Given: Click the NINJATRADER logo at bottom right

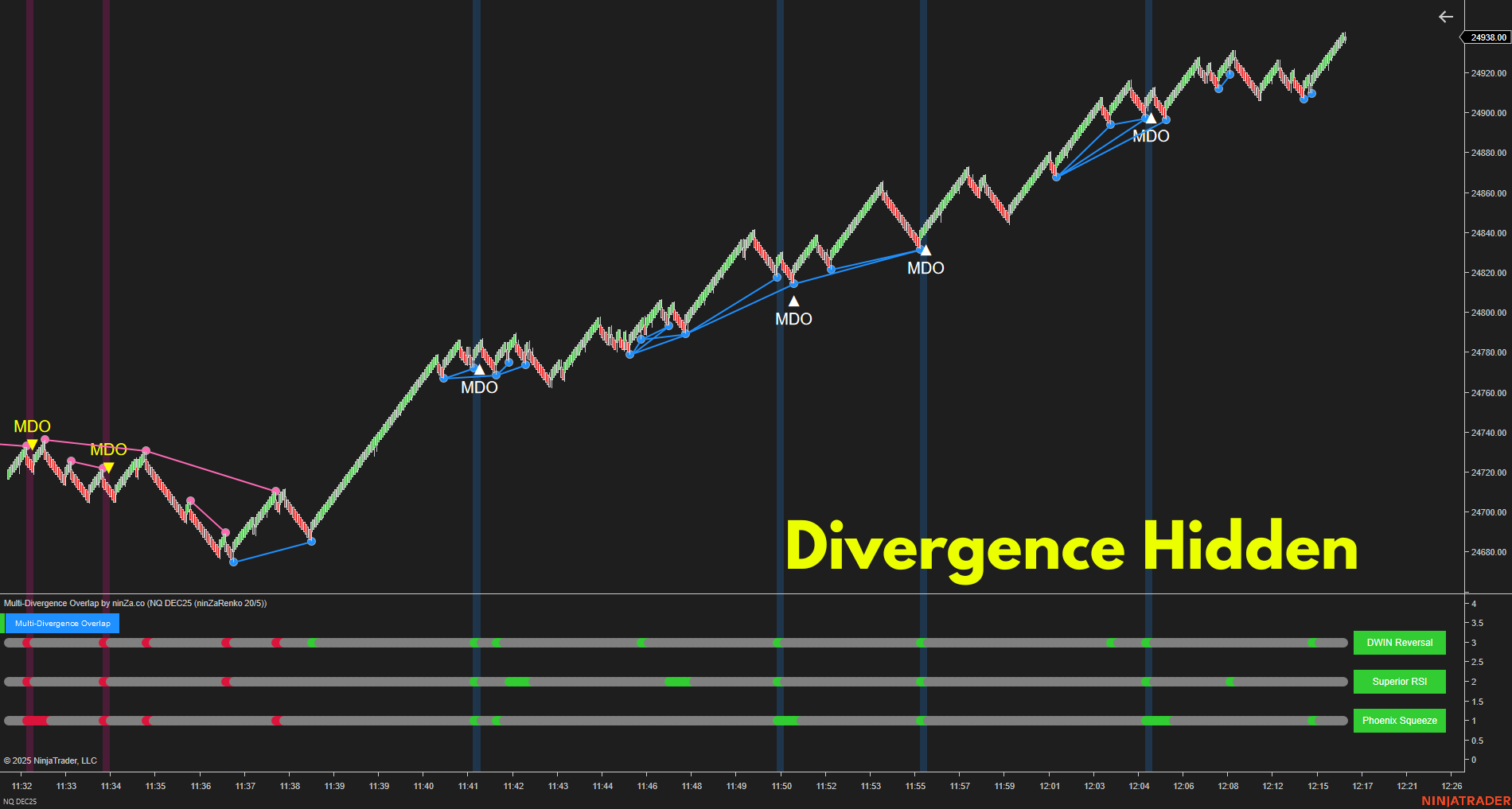Looking at the screenshot, I should [1468, 800].
